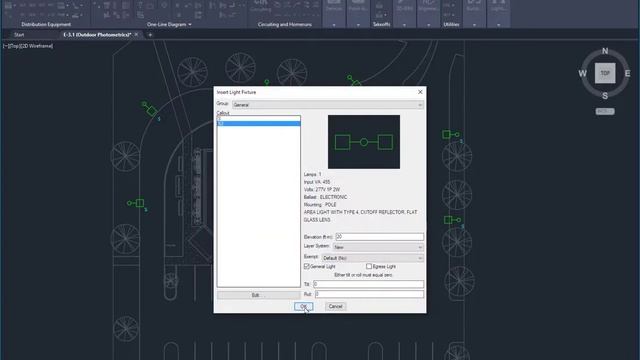Click the Circuiting and Homeruns panel title
Image resolution: width=640 pixels, height=360 pixels.
coord(284,24)
